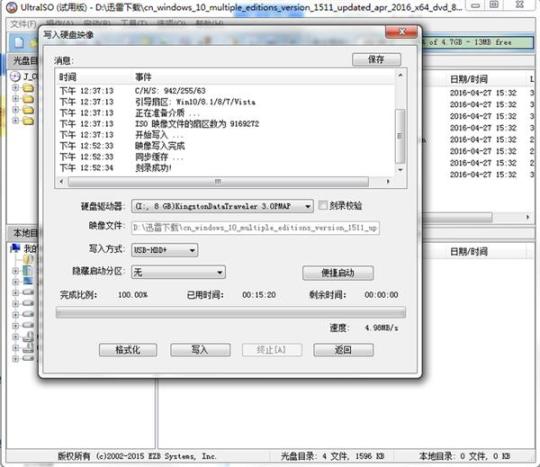Click the 下午 12:52:34 timestamp in the log
The height and width of the screenshot is (467, 540).
[x=86, y=168]
